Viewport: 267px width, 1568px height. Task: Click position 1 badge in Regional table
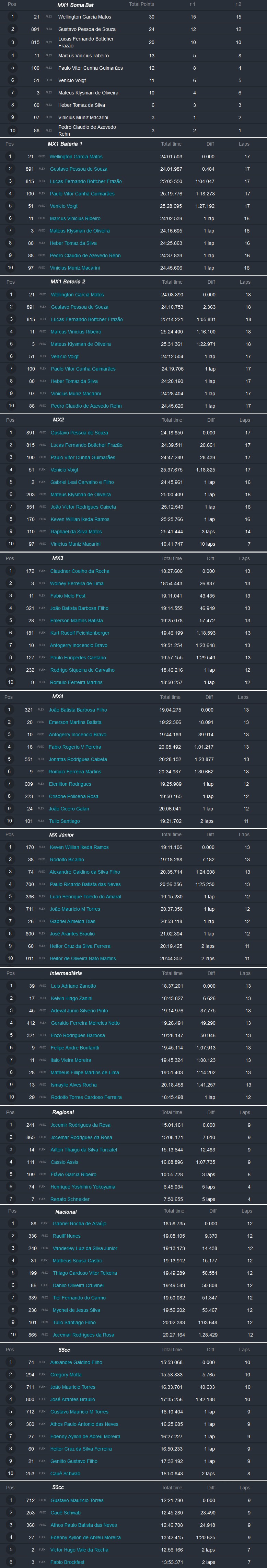(10, 1125)
